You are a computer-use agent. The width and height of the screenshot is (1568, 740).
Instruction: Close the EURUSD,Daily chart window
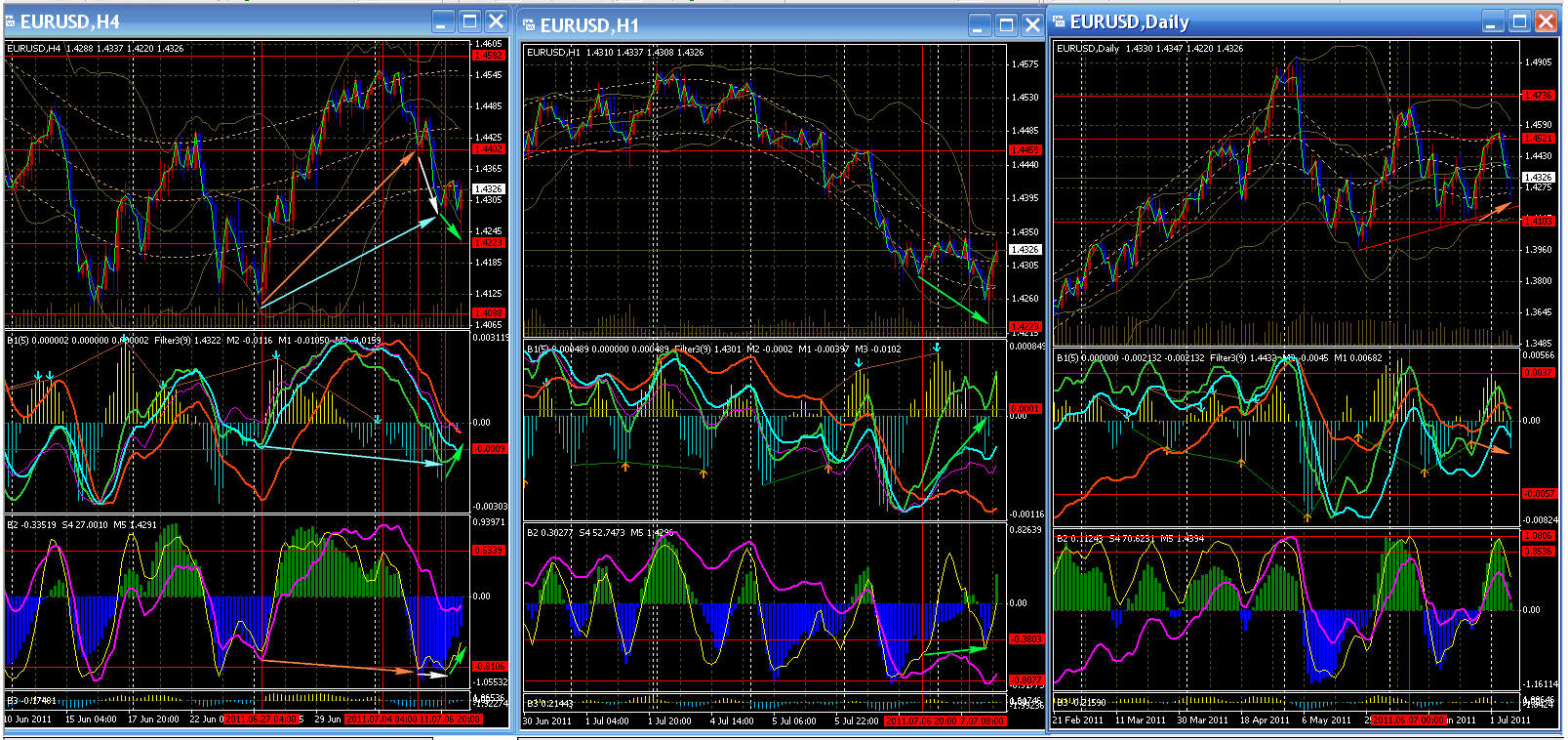click(1546, 21)
